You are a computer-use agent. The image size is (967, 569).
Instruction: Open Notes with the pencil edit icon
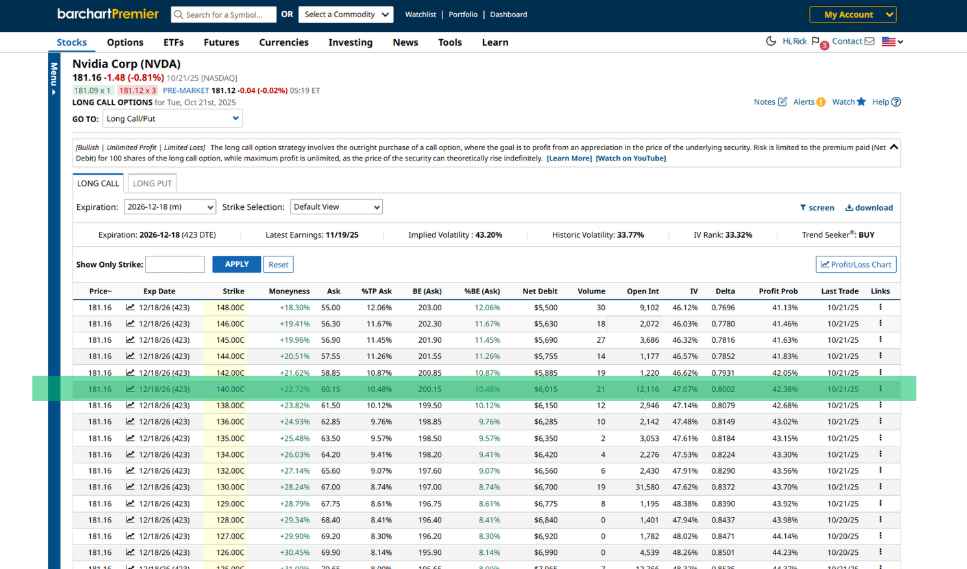click(782, 102)
